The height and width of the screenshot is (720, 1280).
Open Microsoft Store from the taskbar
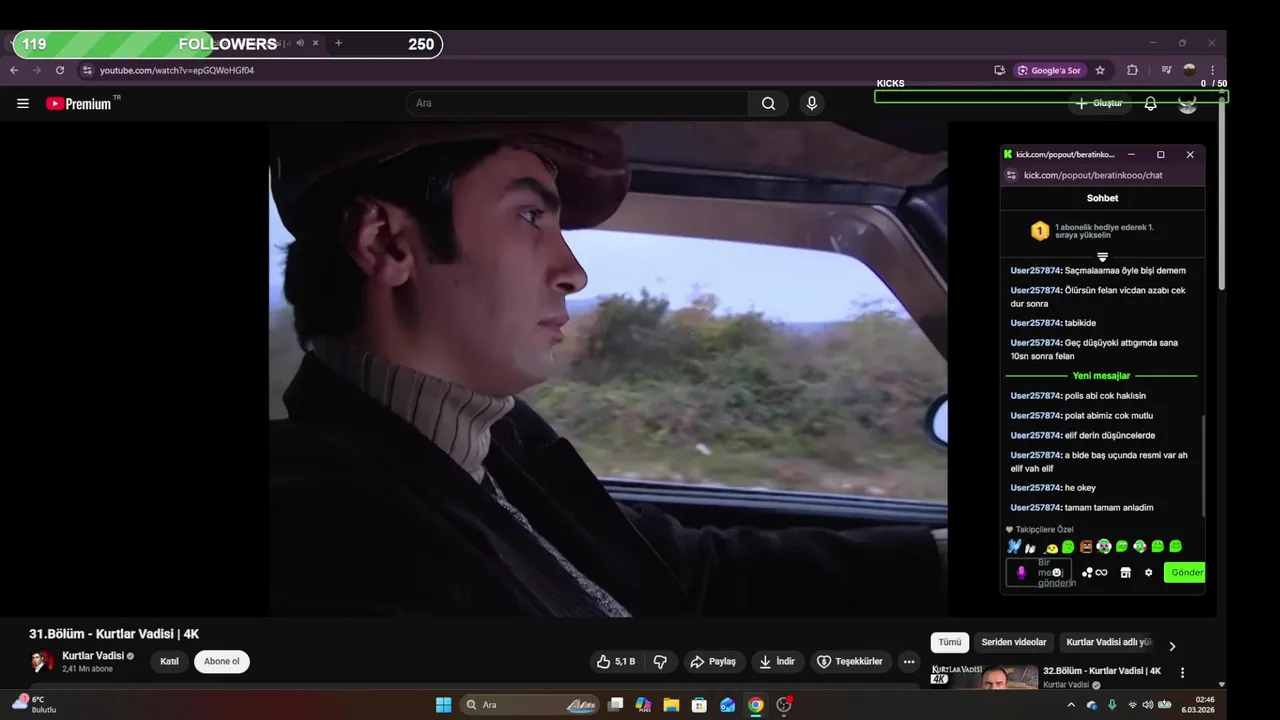tap(699, 705)
